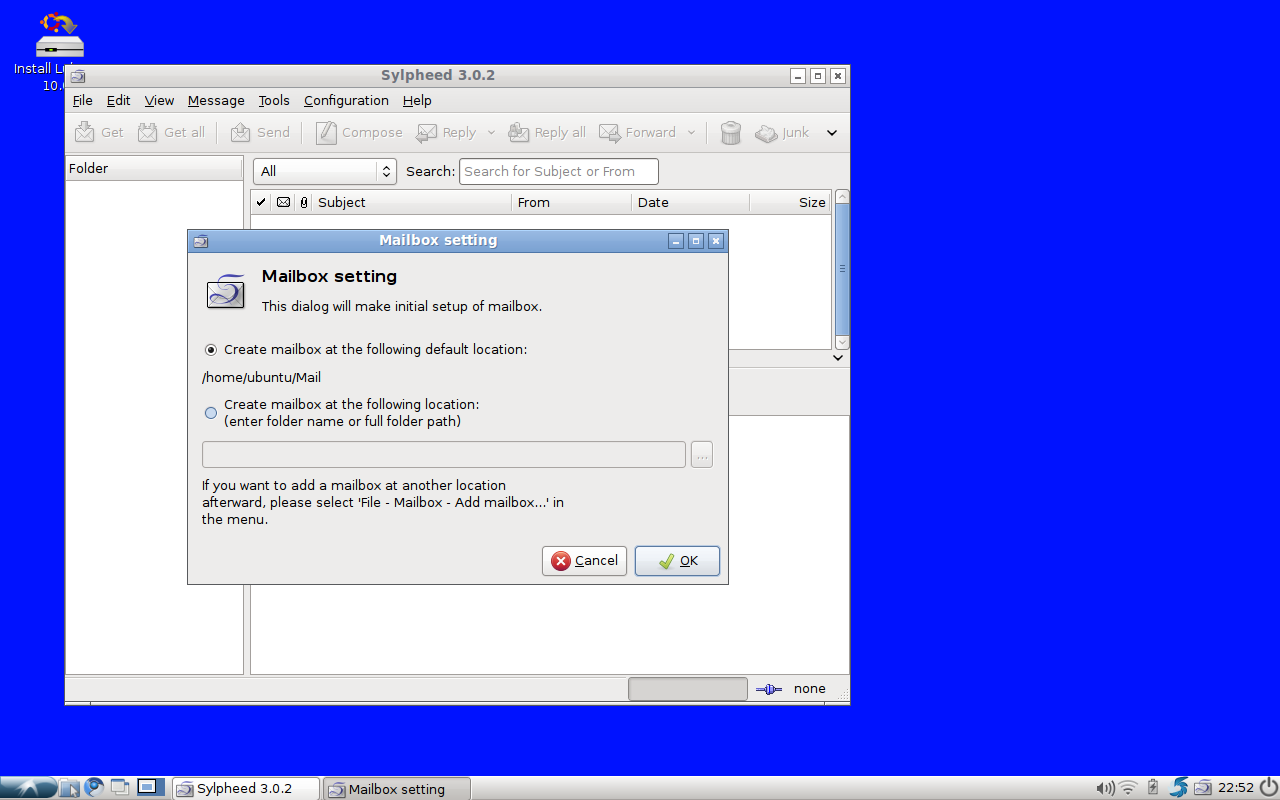Click the Forward toolbar button
The height and width of the screenshot is (800, 1280).
[x=638, y=132]
